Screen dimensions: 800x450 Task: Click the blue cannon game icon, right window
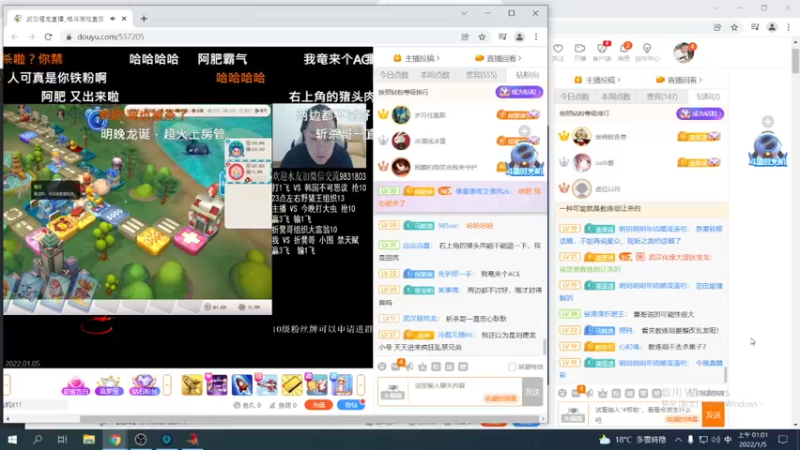tap(767, 148)
